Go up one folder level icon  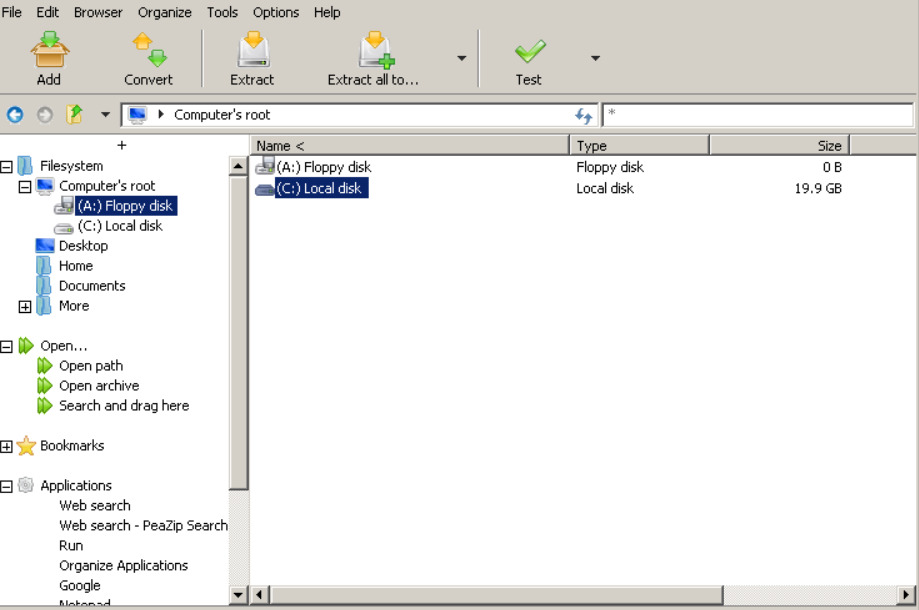click(74, 114)
